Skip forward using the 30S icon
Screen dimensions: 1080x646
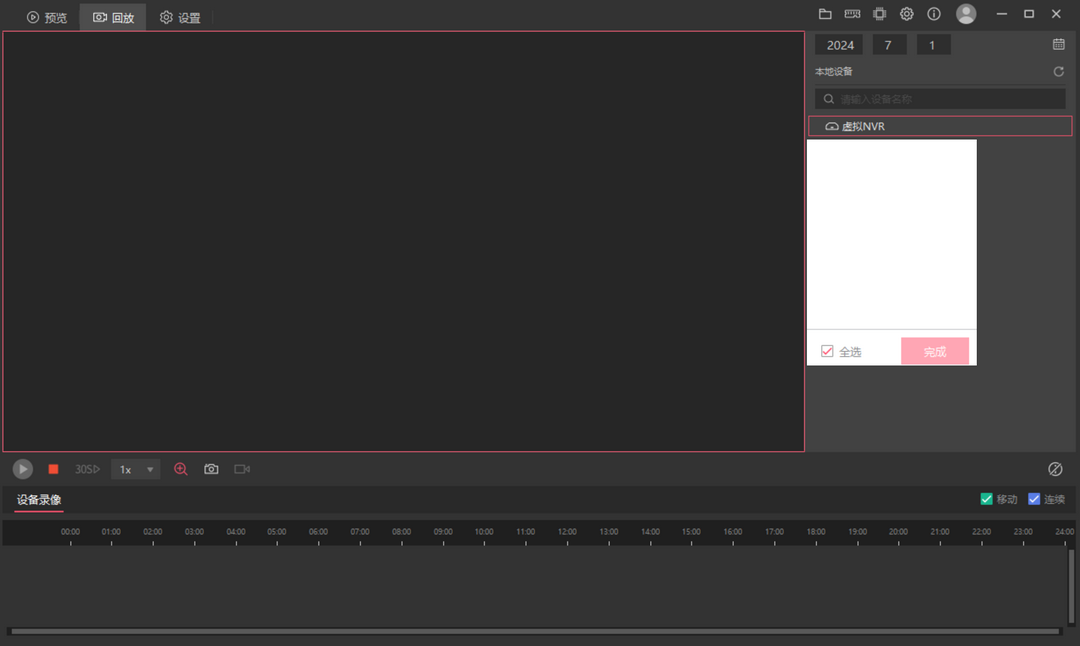click(87, 469)
